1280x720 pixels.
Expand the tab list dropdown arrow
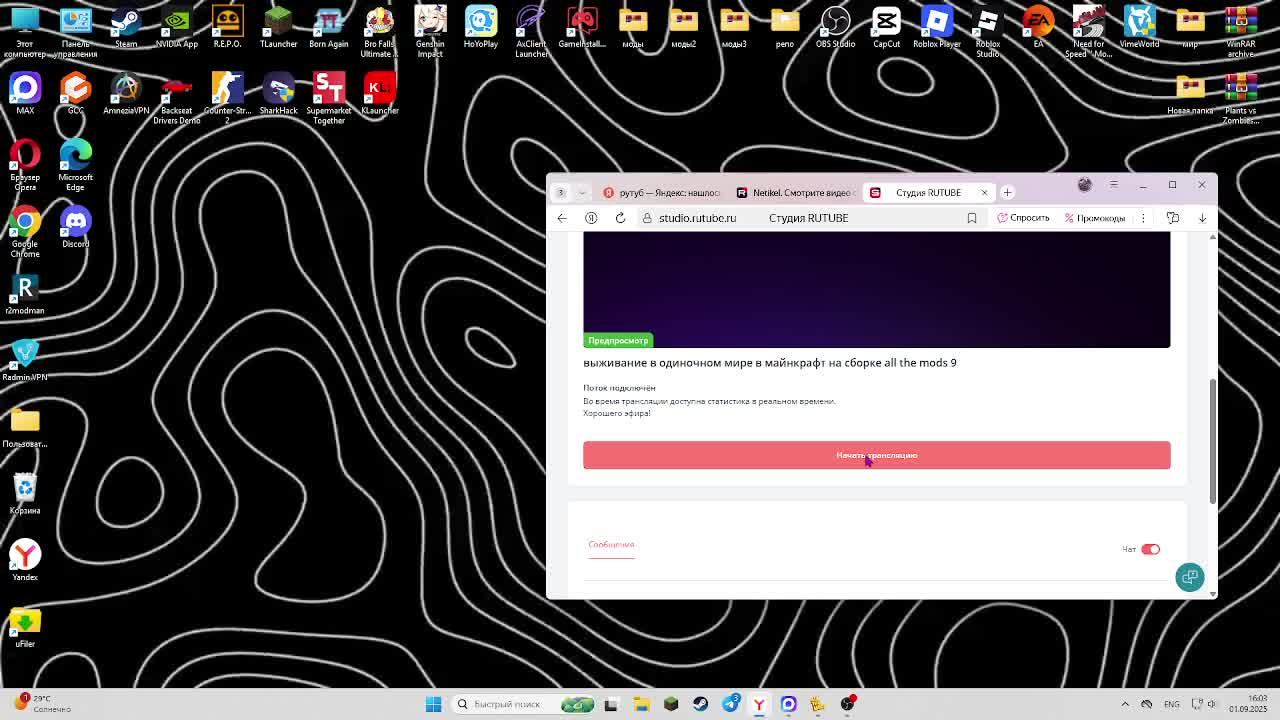(582, 193)
